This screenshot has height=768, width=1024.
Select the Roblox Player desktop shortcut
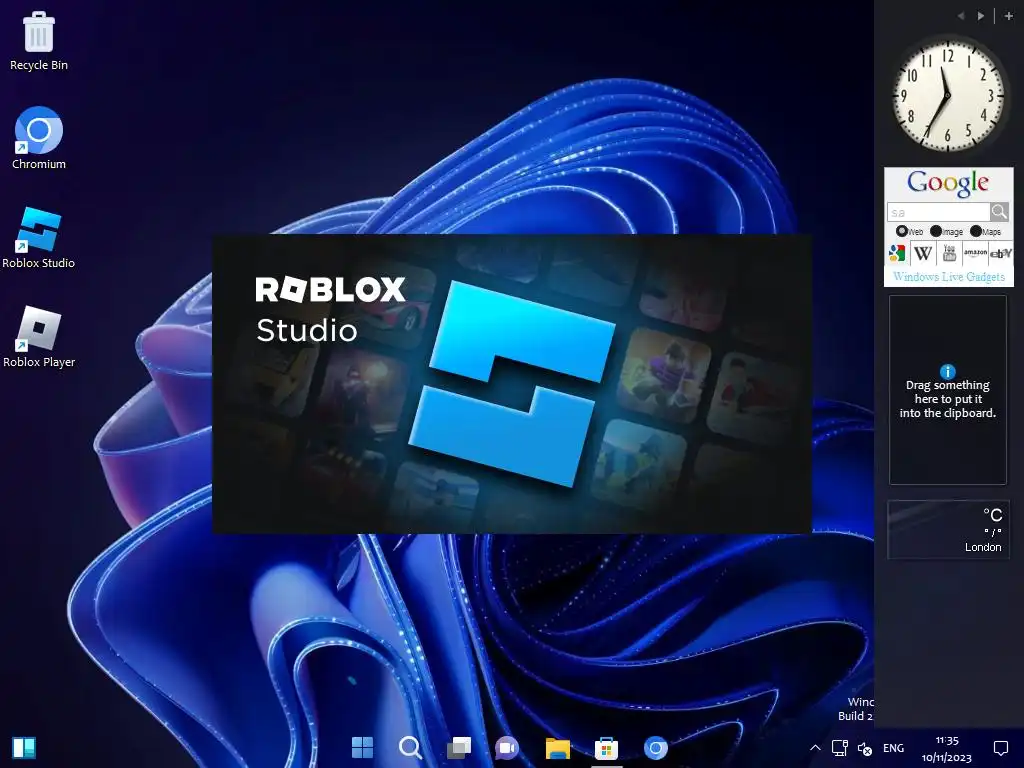[39, 337]
